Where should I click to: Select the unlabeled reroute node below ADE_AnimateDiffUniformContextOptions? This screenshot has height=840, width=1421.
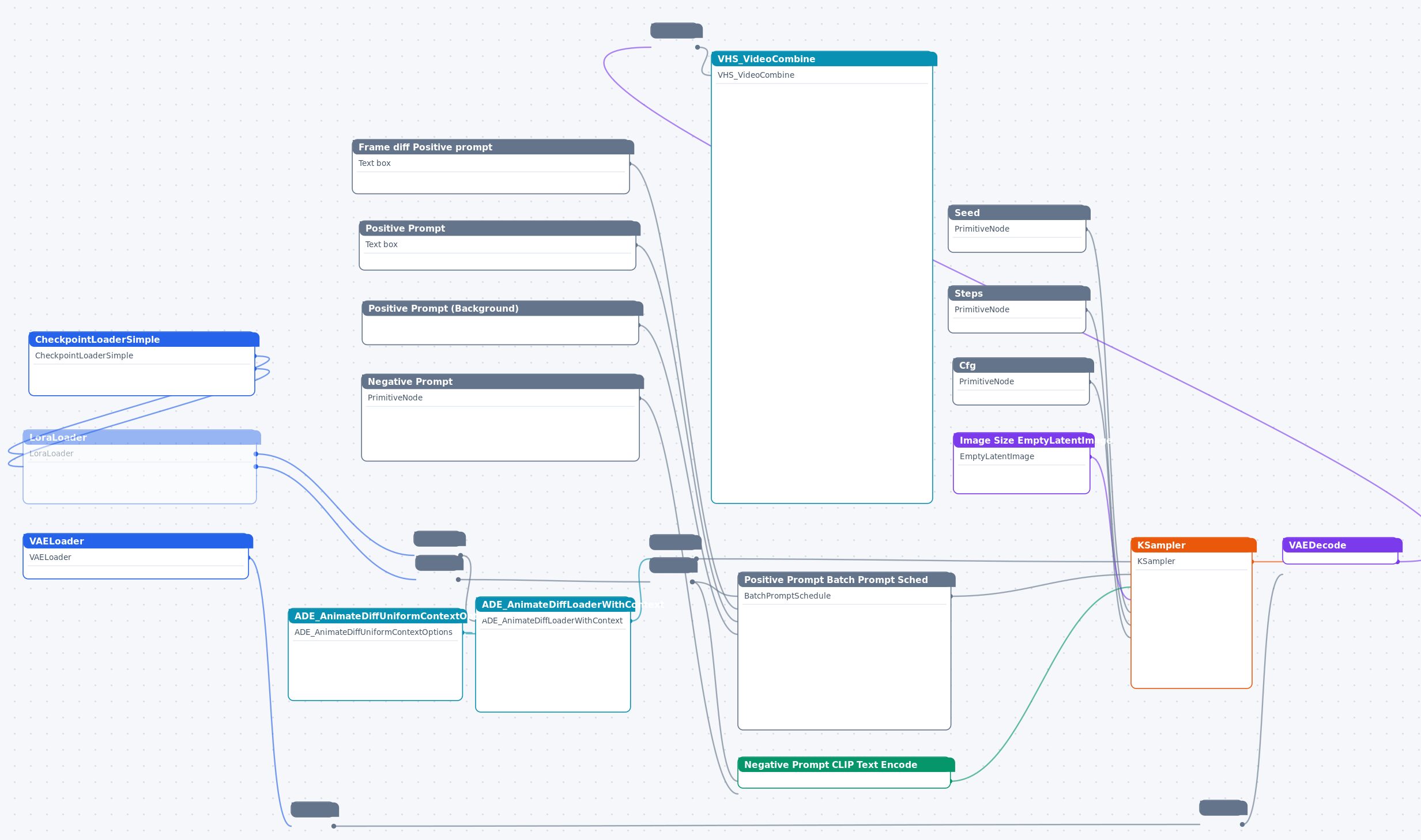(315, 809)
